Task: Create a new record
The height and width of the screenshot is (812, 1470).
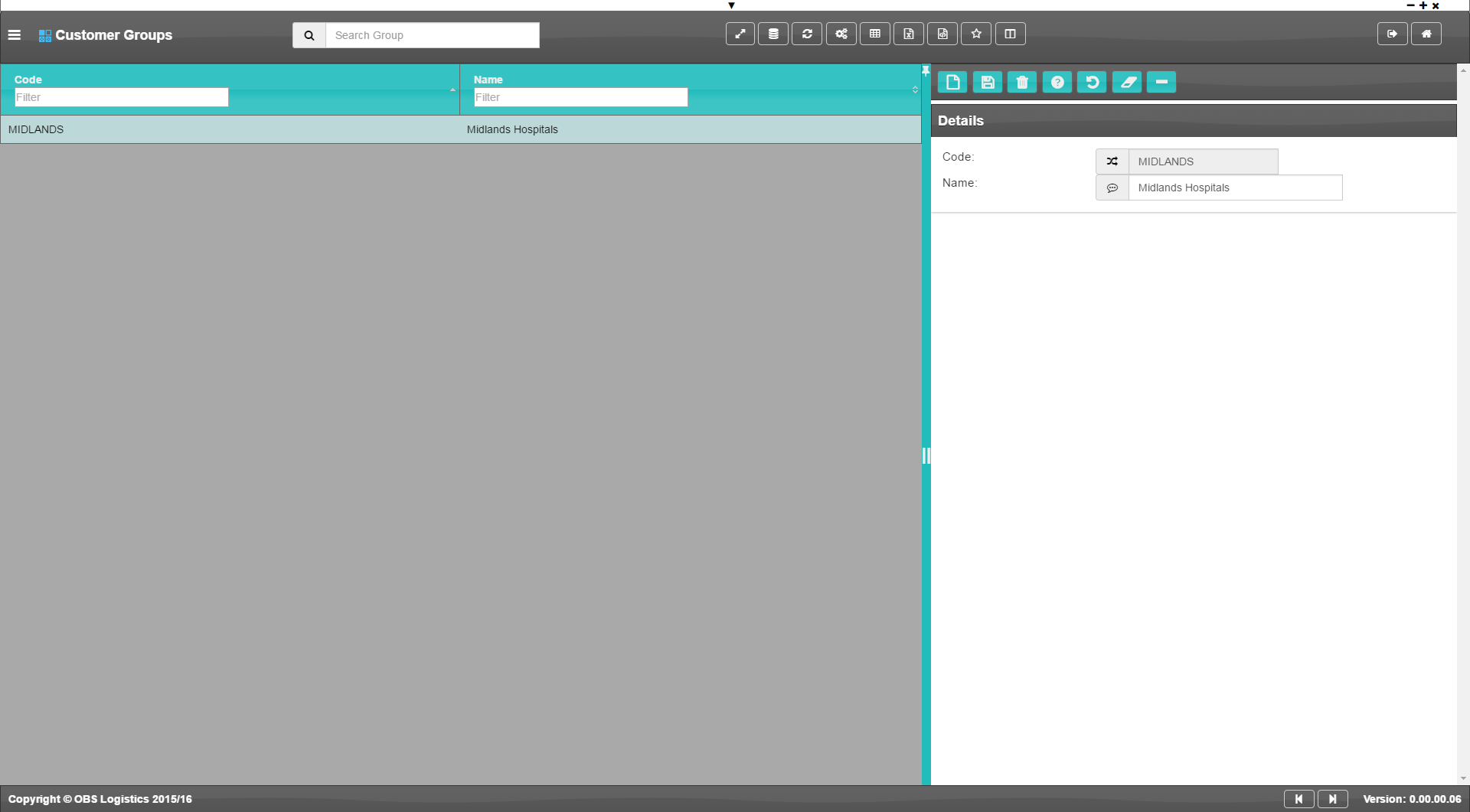Action: [952, 82]
